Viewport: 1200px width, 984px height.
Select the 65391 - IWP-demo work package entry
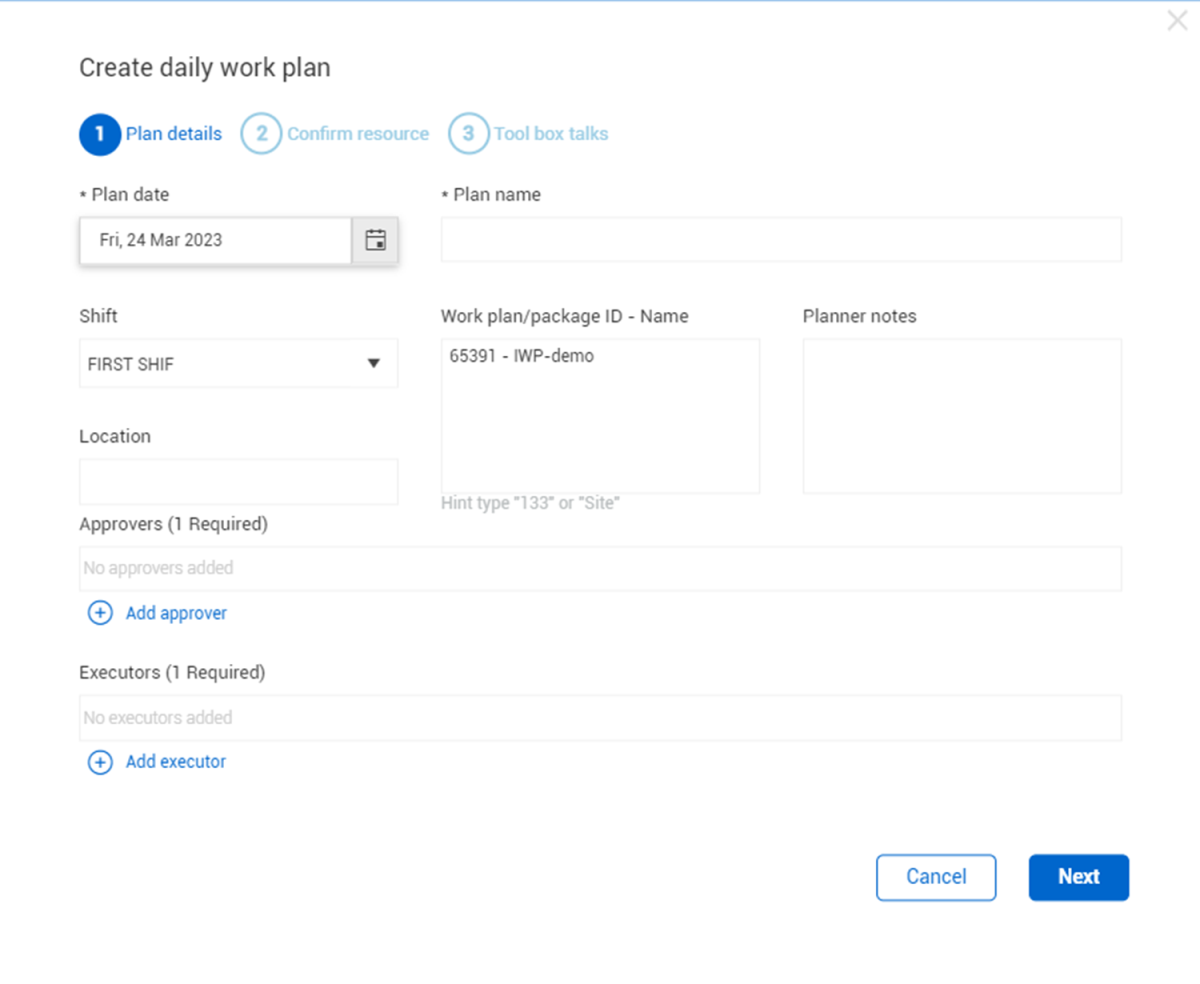[521, 356]
